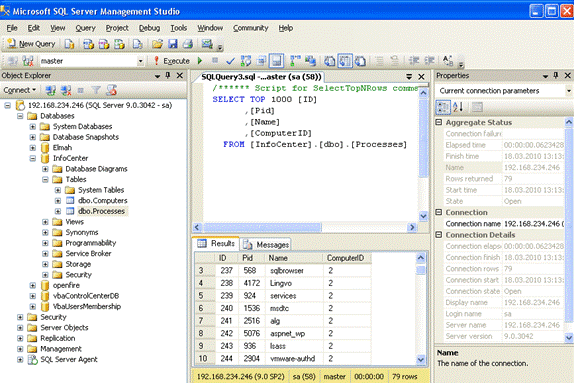This screenshot has height=383, width=574.
Task: Switch to Results to Text
Action: [x=329, y=61]
